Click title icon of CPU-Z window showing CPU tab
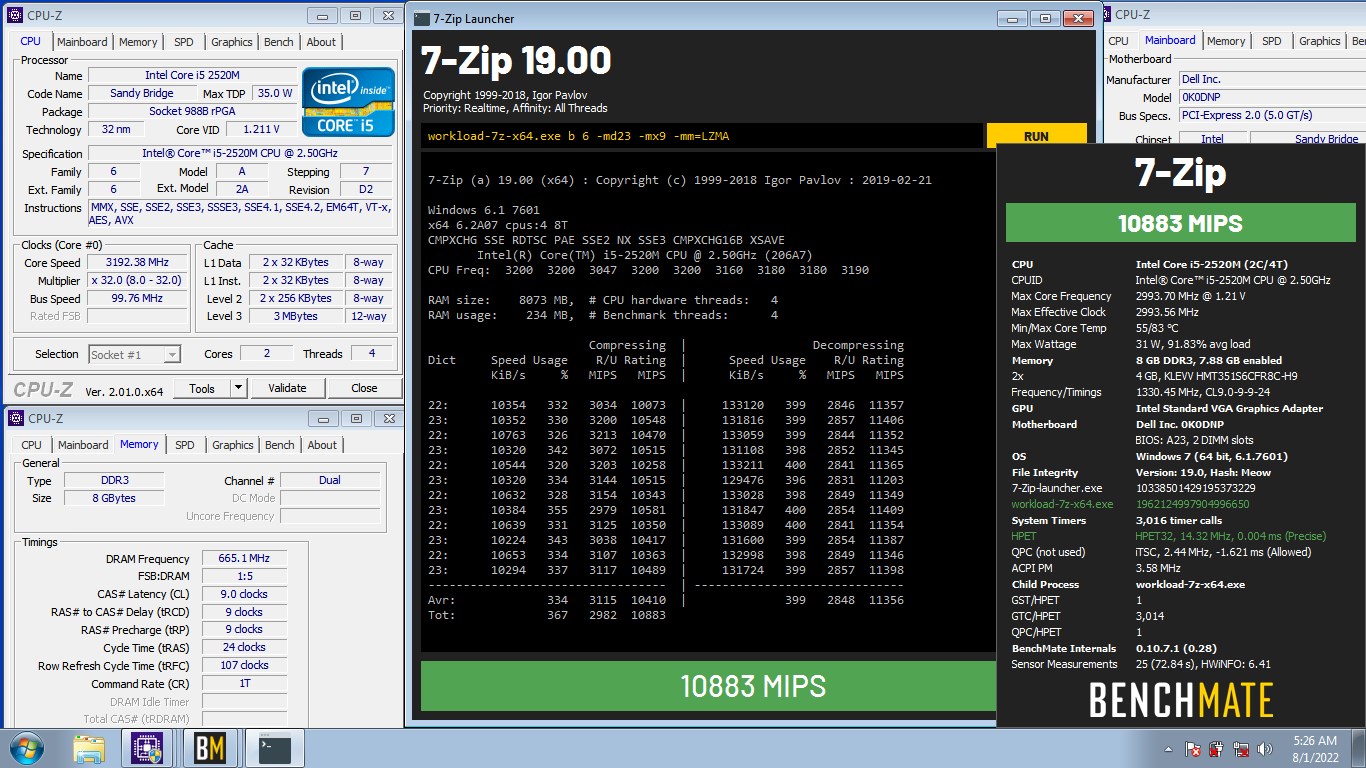This screenshot has height=768, width=1366. pyautogui.click(x=15, y=15)
